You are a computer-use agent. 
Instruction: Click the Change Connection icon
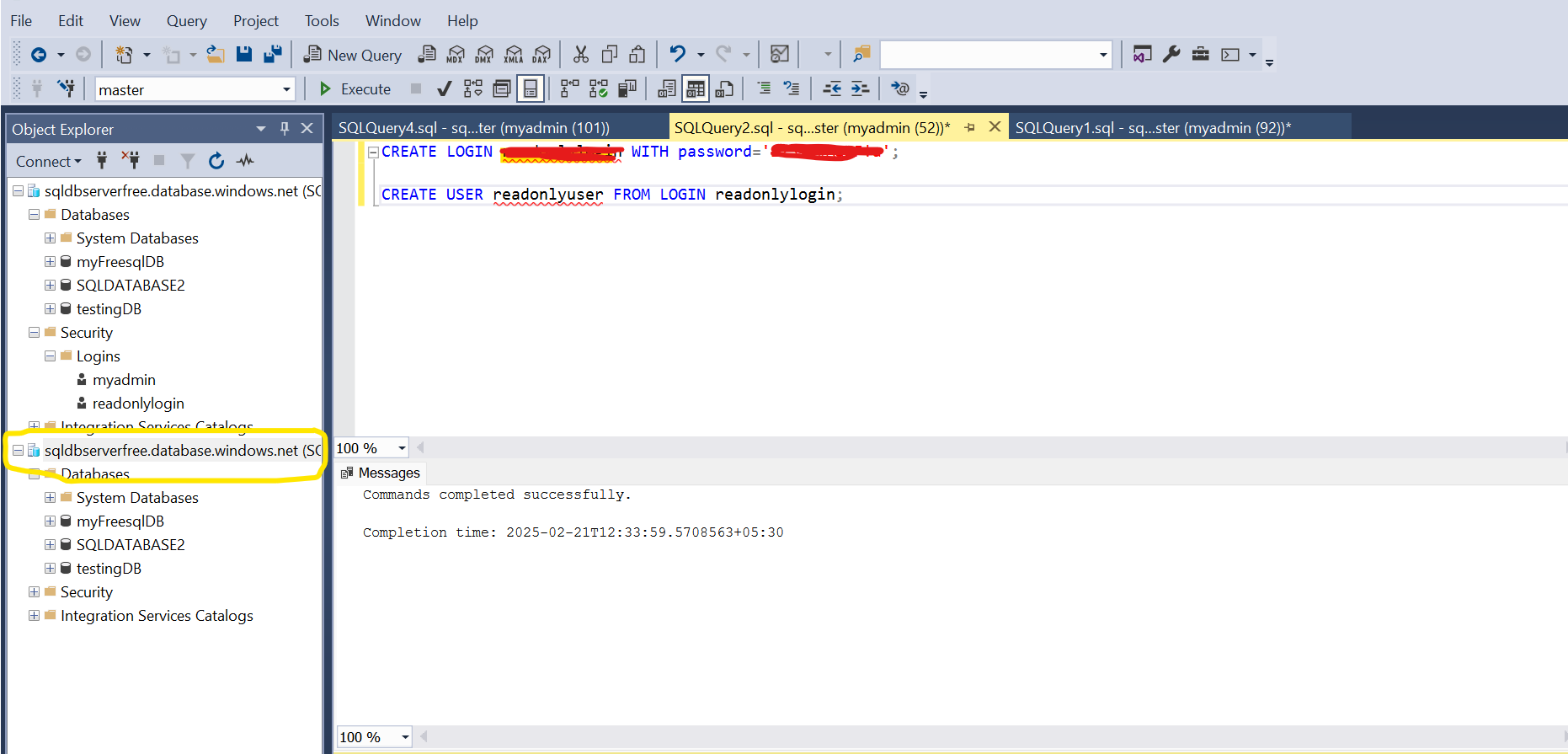[66, 88]
